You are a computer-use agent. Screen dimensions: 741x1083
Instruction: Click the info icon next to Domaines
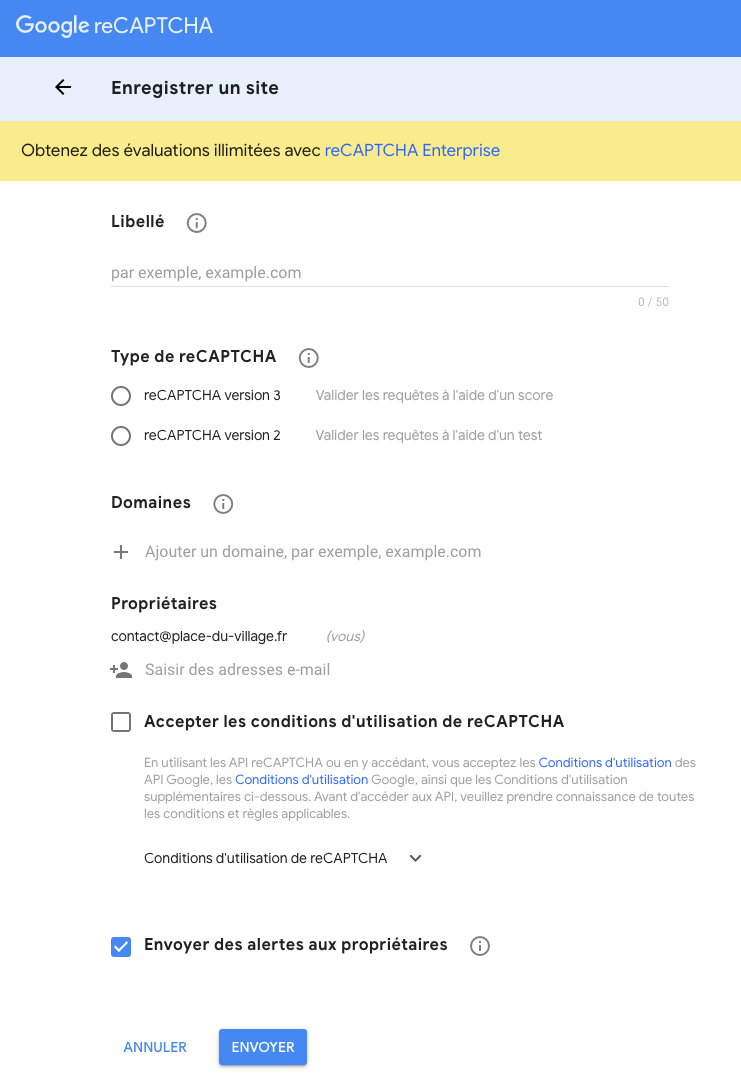point(223,504)
